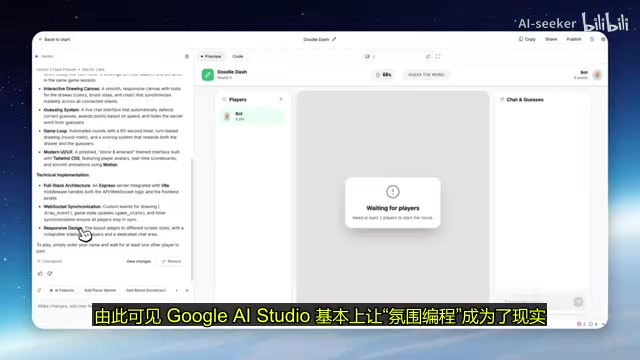Open settings gear at top right
This screenshot has height=360, width=640.
pos(603,39)
